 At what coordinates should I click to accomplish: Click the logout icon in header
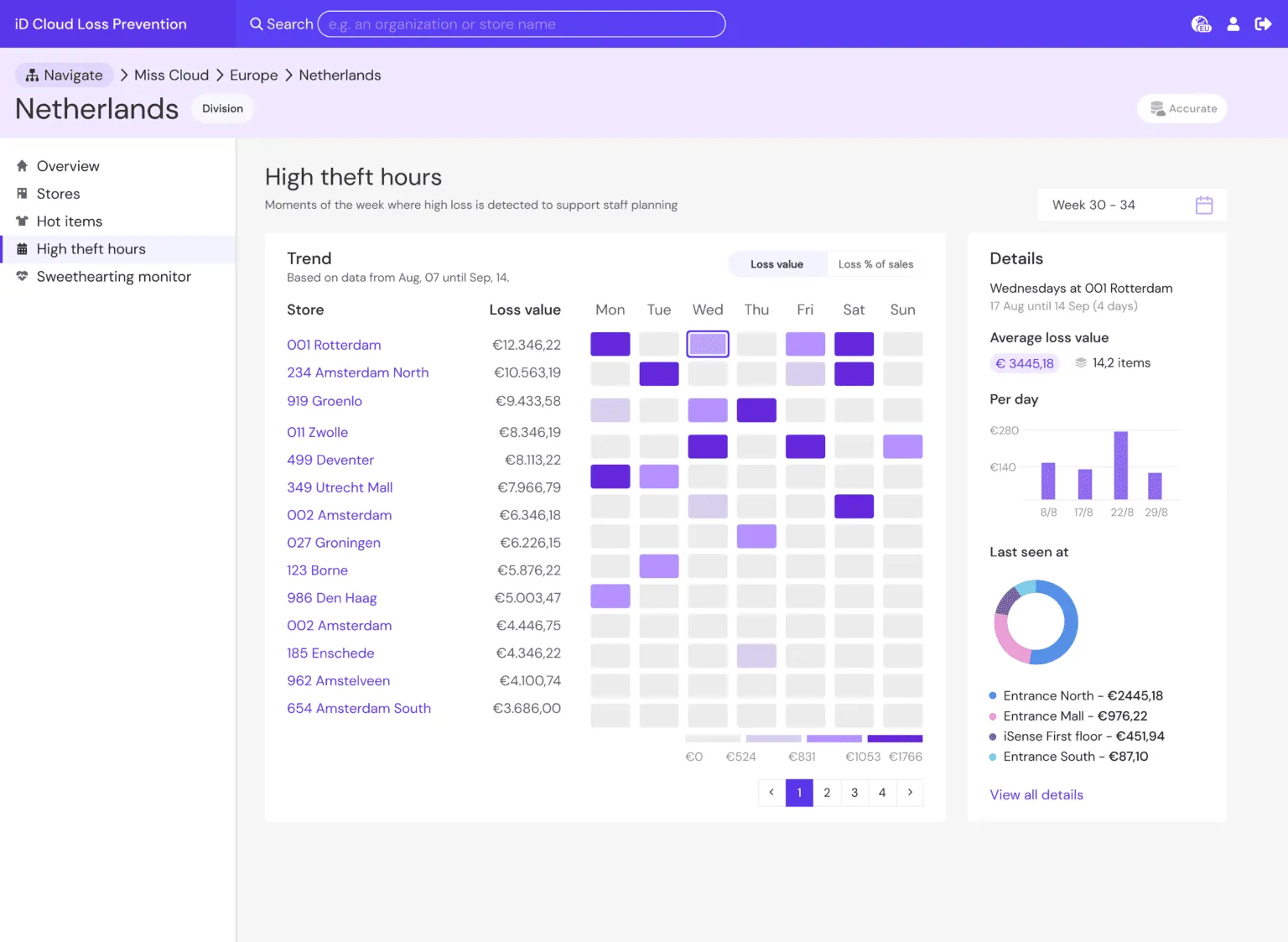(x=1263, y=24)
